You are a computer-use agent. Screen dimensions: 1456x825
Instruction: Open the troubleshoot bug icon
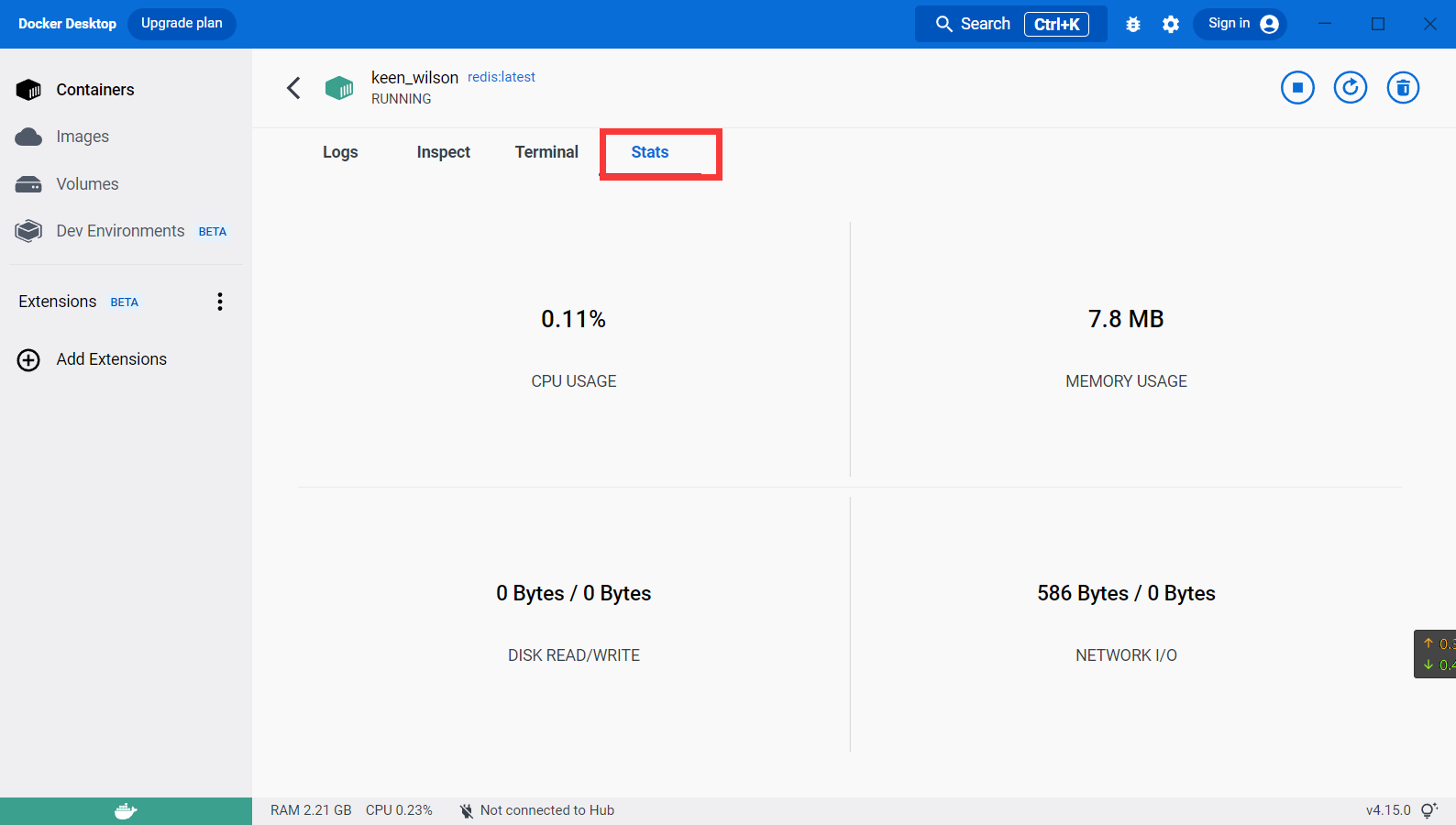1133,25
